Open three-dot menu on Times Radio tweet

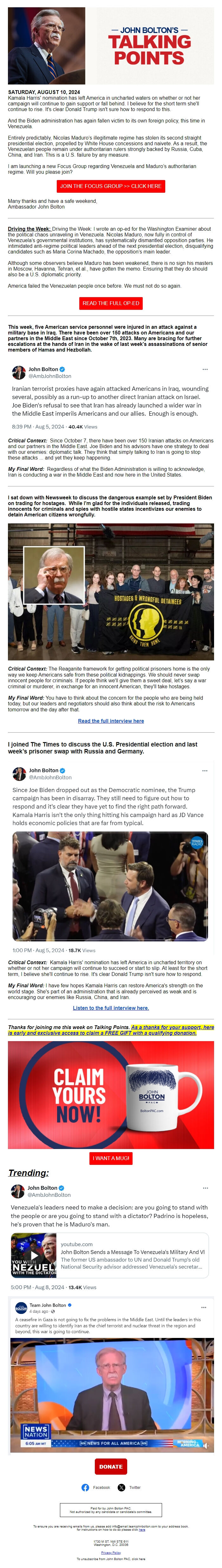coord(205,770)
